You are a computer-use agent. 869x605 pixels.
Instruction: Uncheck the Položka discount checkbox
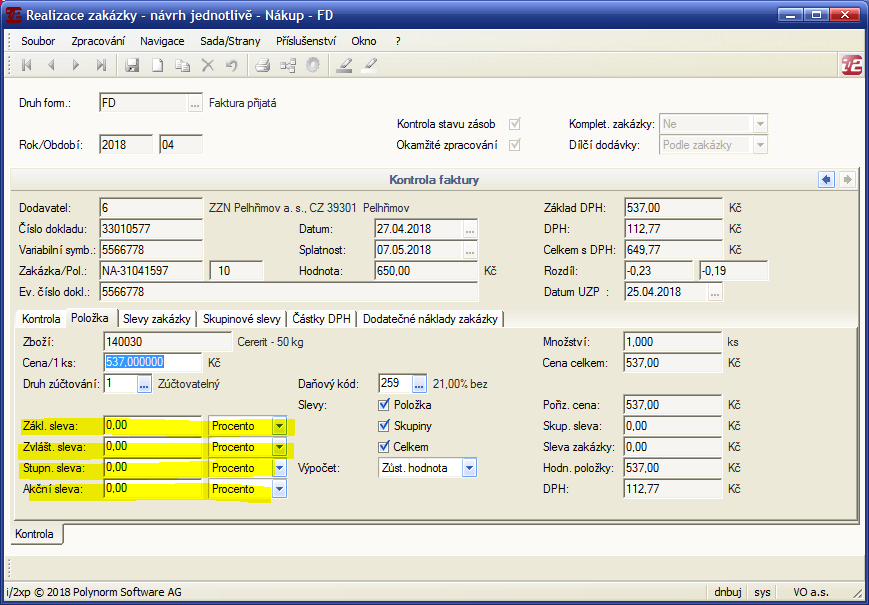(x=384, y=405)
